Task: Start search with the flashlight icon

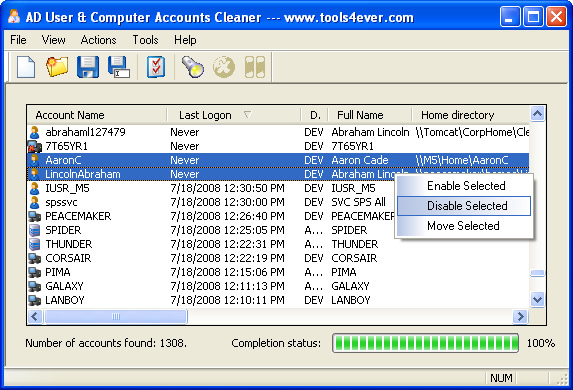Action: point(193,67)
